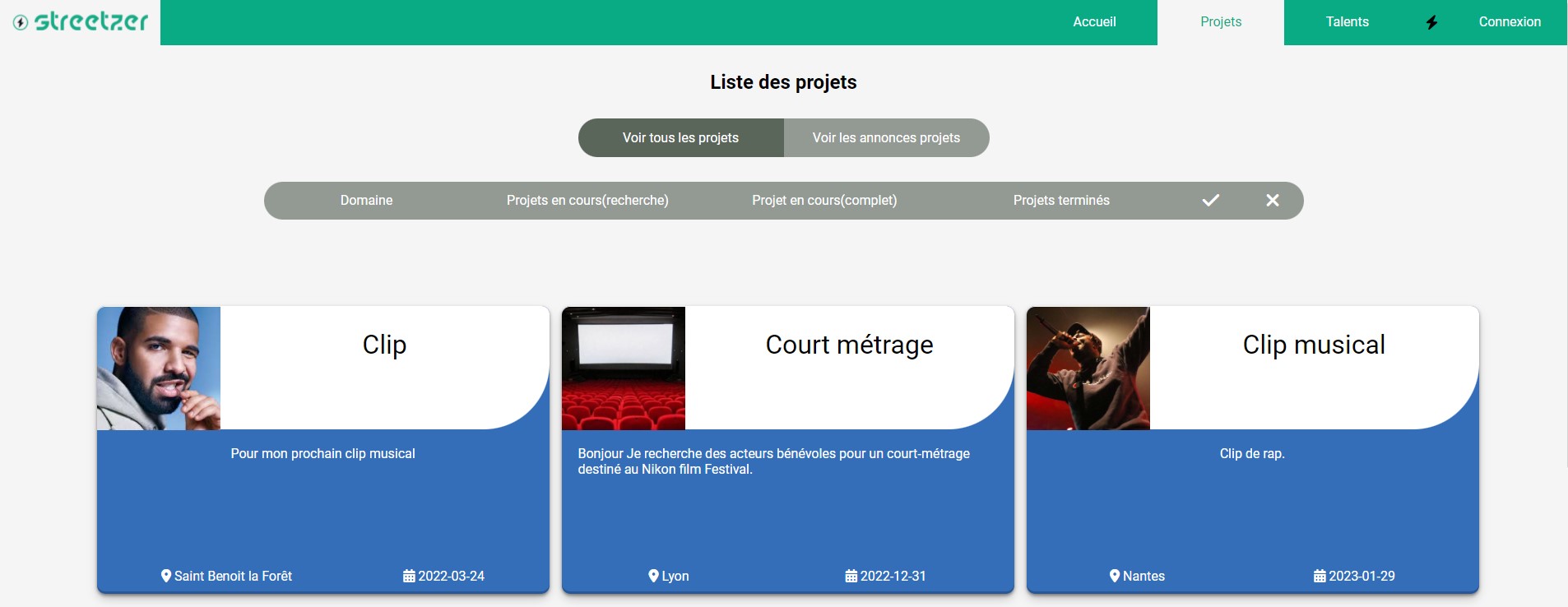Click the date 2022-12-31
Image resolution: width=1568 pixels, height=607 pixels.
(x=893, y=577)
